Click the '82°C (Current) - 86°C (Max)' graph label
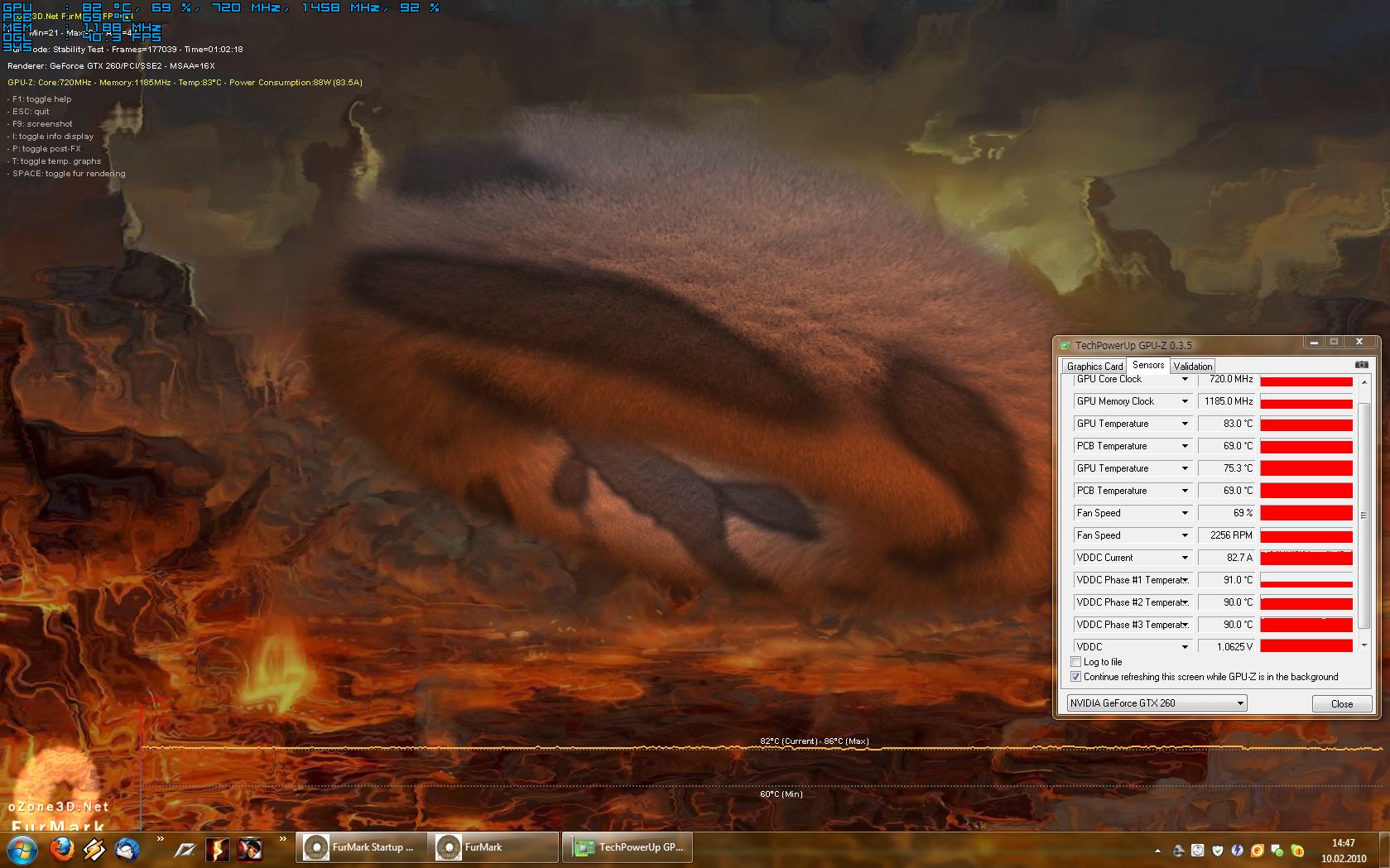The height and width of the screenshot is (868, 1390). click(x=815, y=741)
